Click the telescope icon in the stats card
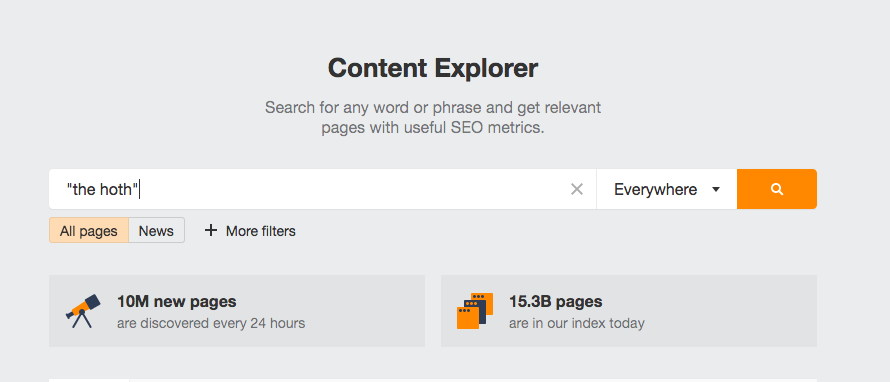Image resolution: width=890 pixels, height=382 pixels. [x=83, y=310]
